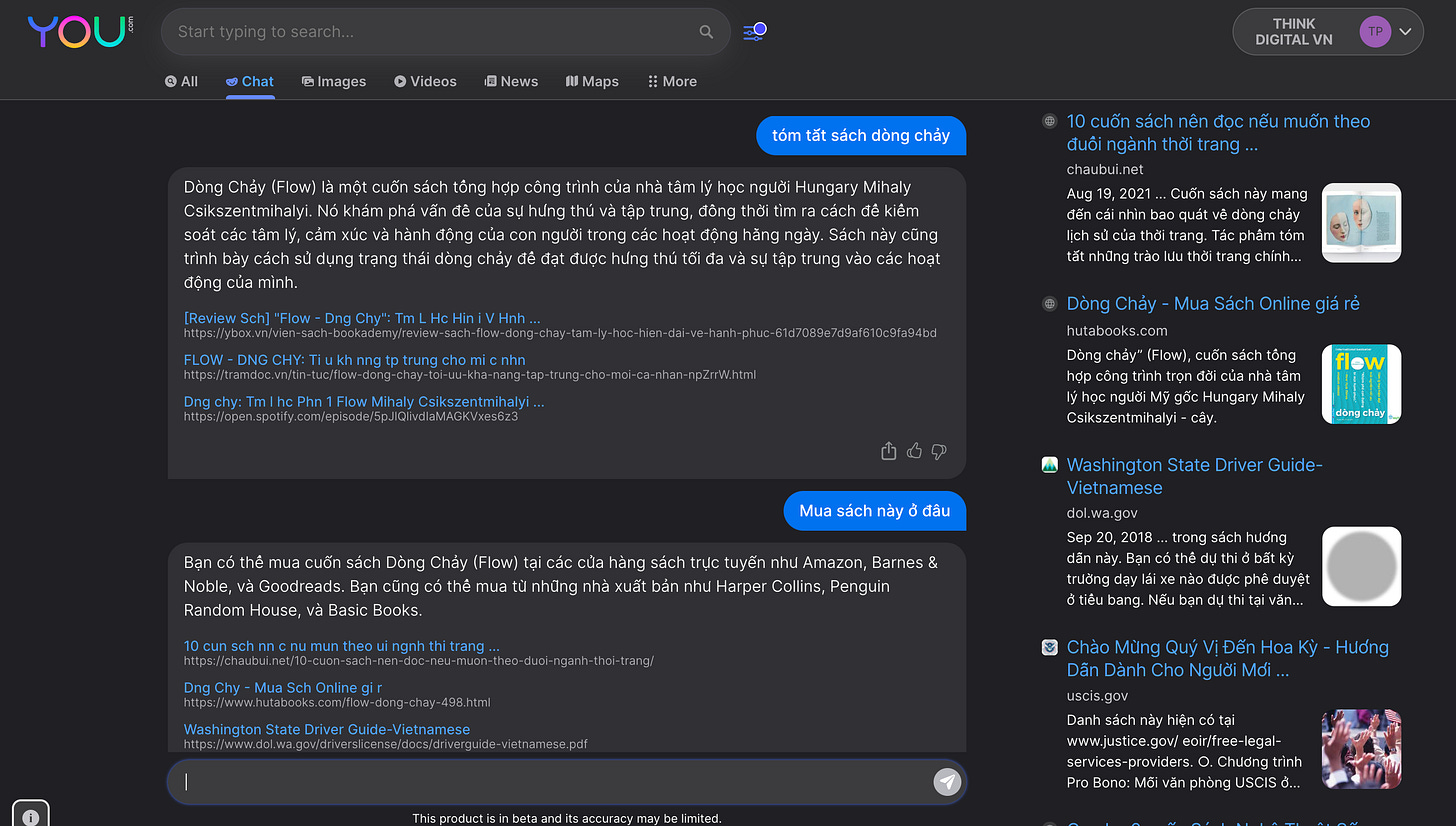The image size is (1456, 826).
Task: Open the '[Review Sch] Flow - Dng Chy' source link
Action: pyautogui.click(x=362, y=318)
